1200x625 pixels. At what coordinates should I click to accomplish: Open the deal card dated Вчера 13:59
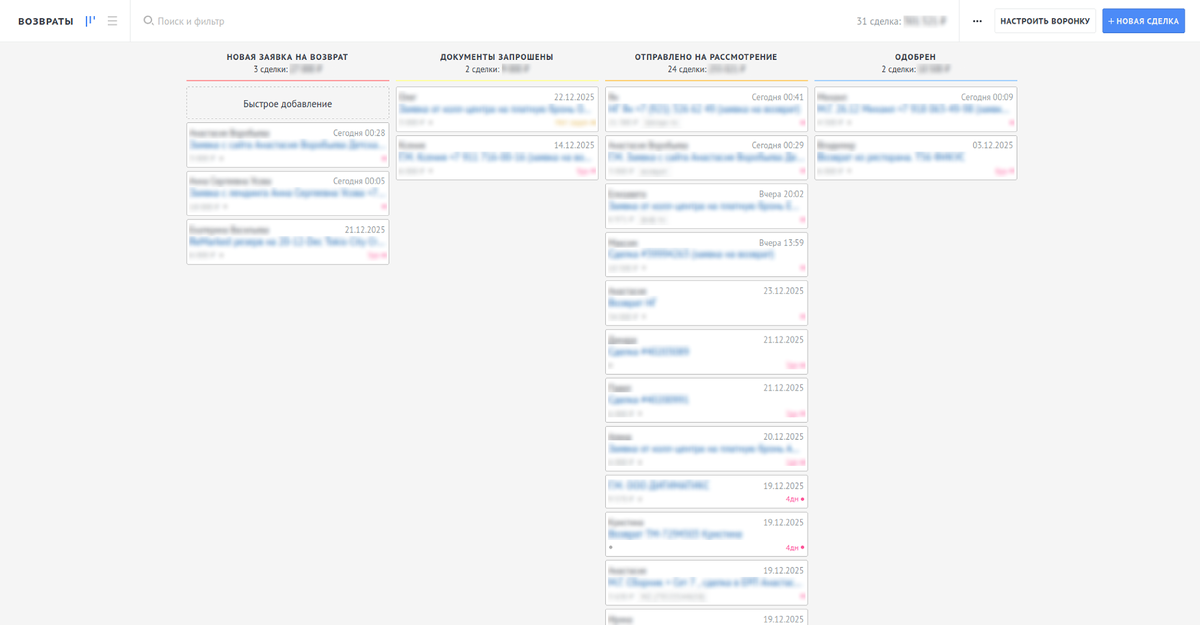(706, 255)
